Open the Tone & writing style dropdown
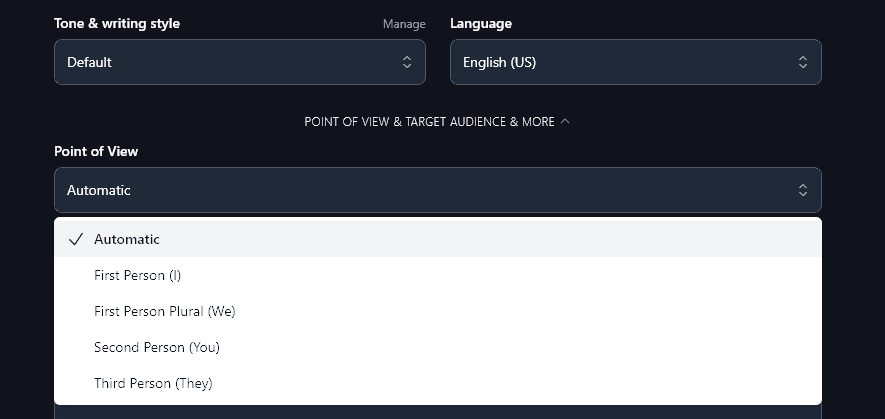The height and width of the screenshot is (419, 885). click(239, 62)
